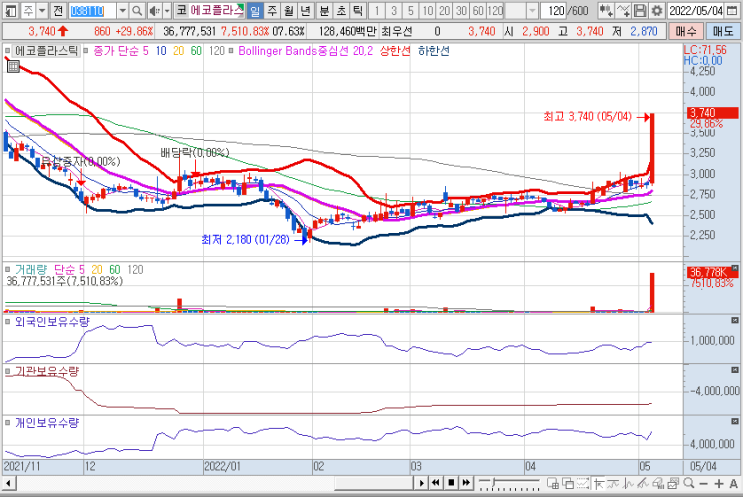Switch to tick (틱) chart period
The height and width of the screenshot is (497, 743).
(358, 10)
